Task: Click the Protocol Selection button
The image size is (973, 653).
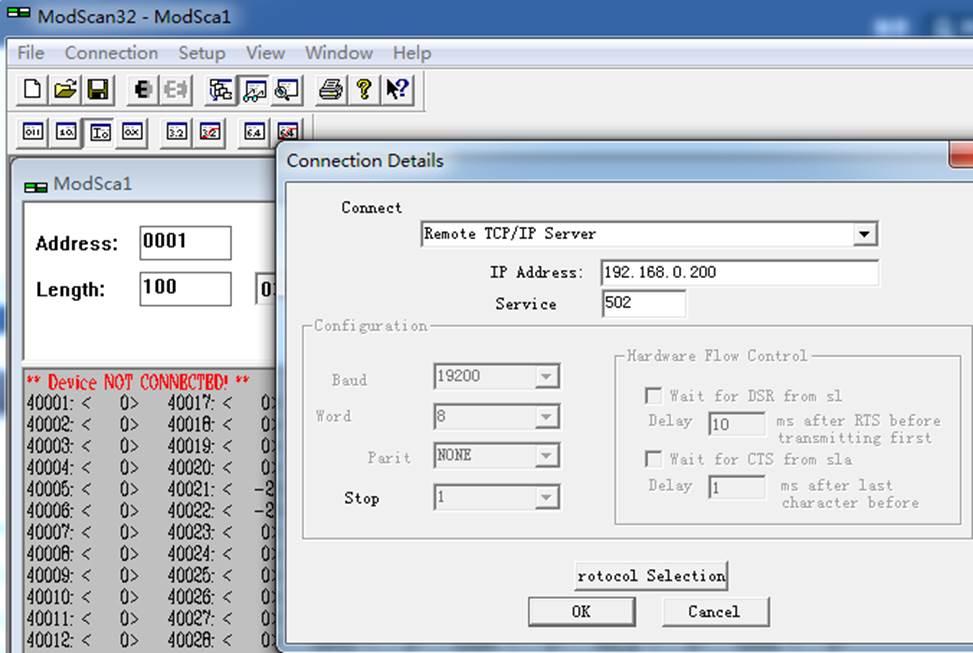Action: click(651, 575)
